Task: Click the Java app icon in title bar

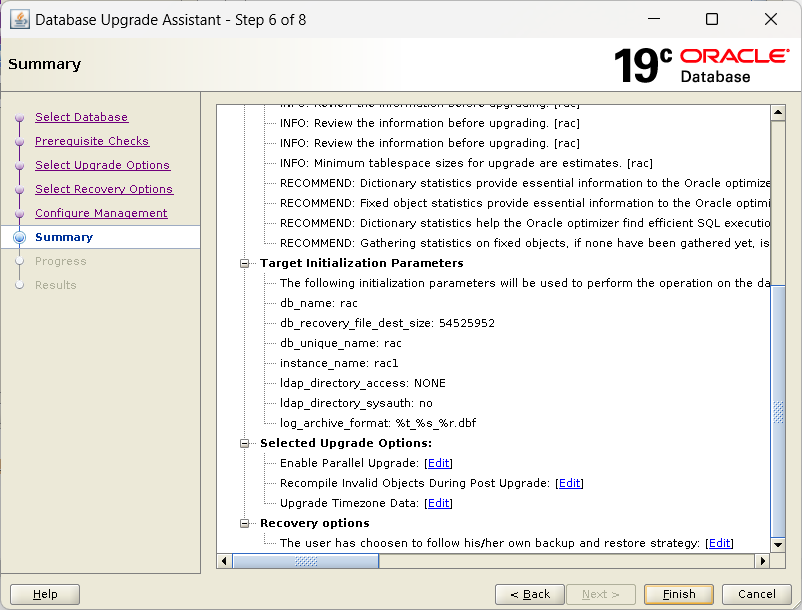Action: click(19, 19)
